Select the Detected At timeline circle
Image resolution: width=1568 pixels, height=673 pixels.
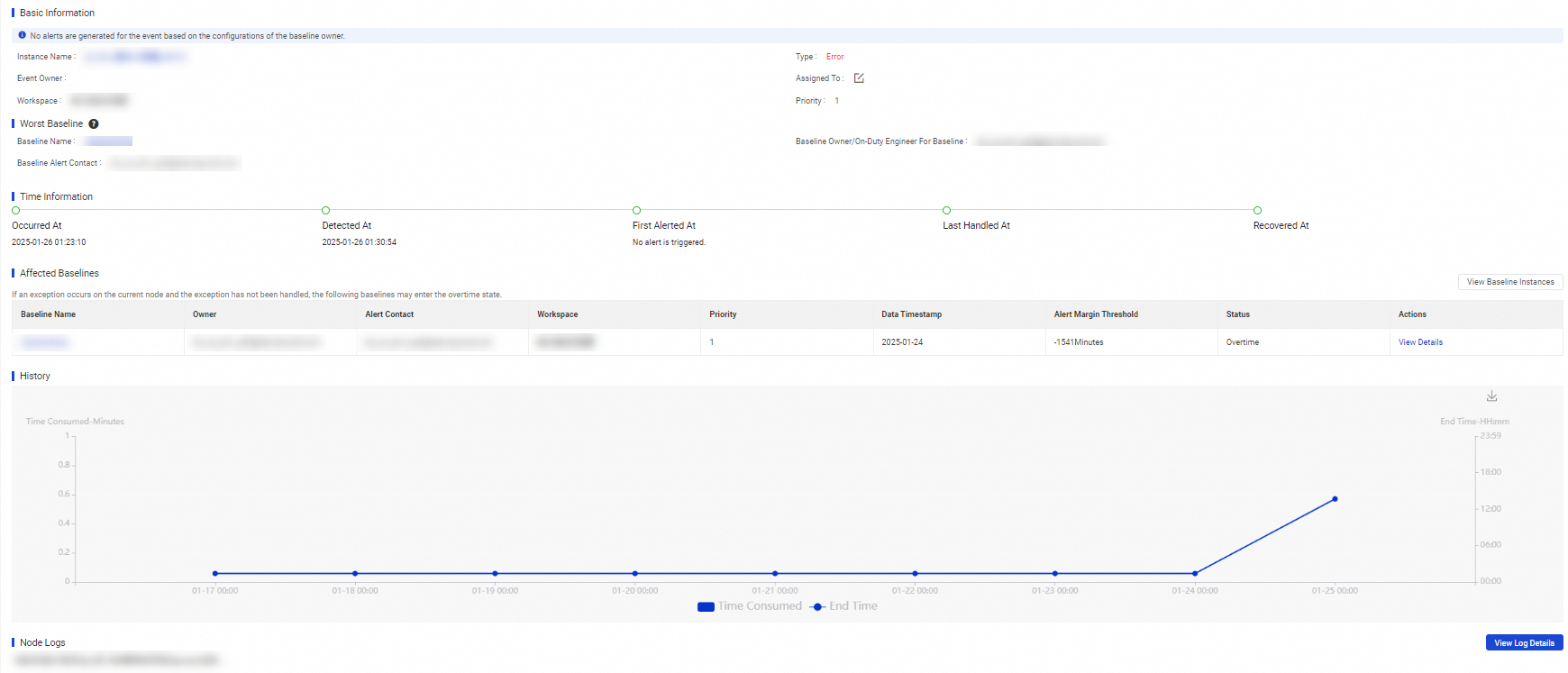326,211
